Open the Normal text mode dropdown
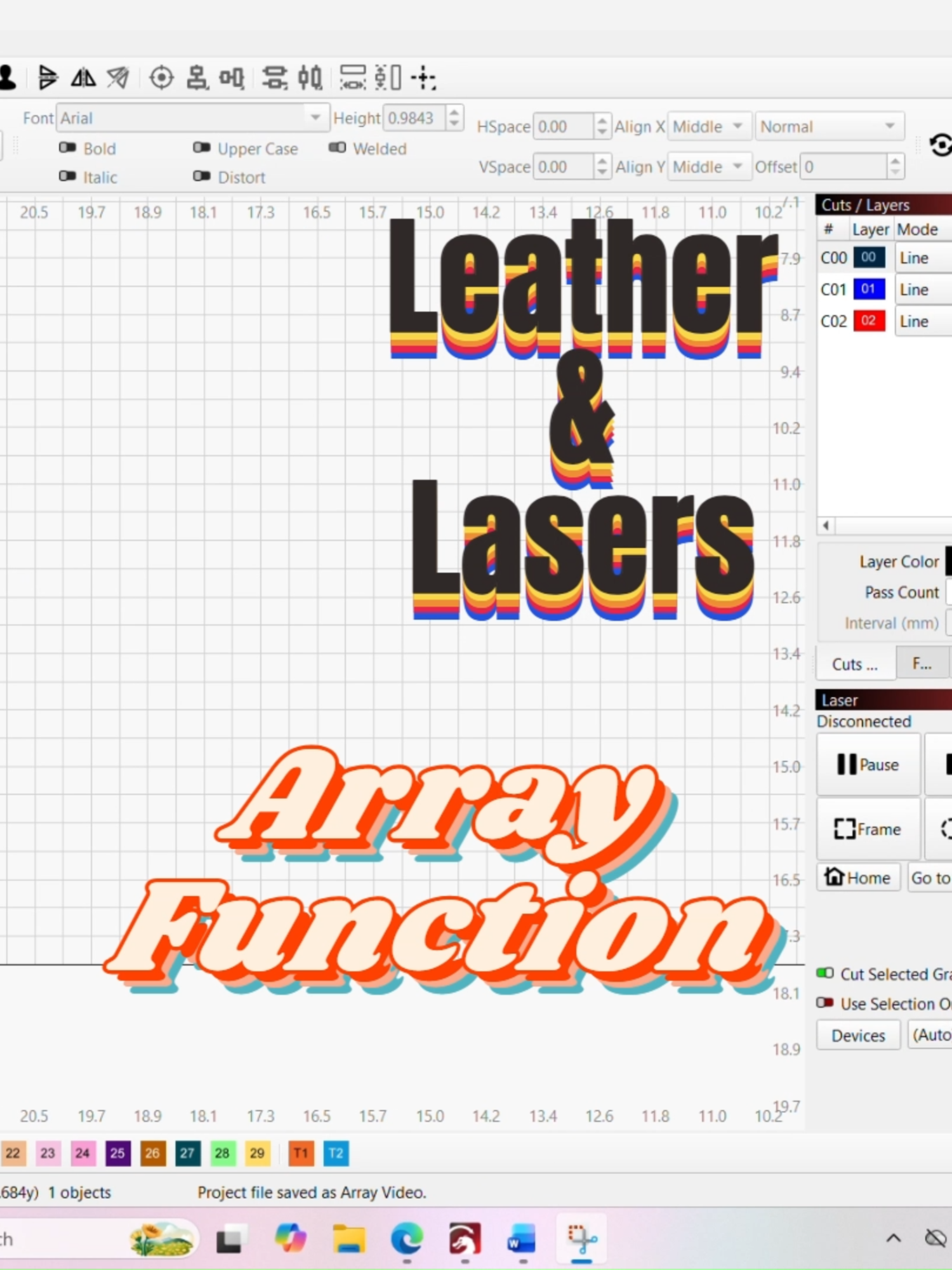 click(x=830, y=126)
